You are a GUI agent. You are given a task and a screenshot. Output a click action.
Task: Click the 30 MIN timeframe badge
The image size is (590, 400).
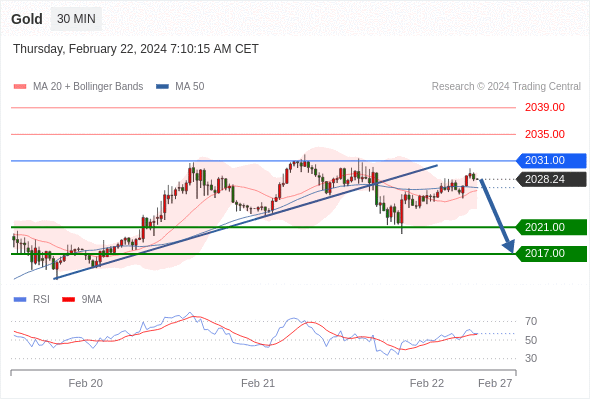[x=76, y=19]
